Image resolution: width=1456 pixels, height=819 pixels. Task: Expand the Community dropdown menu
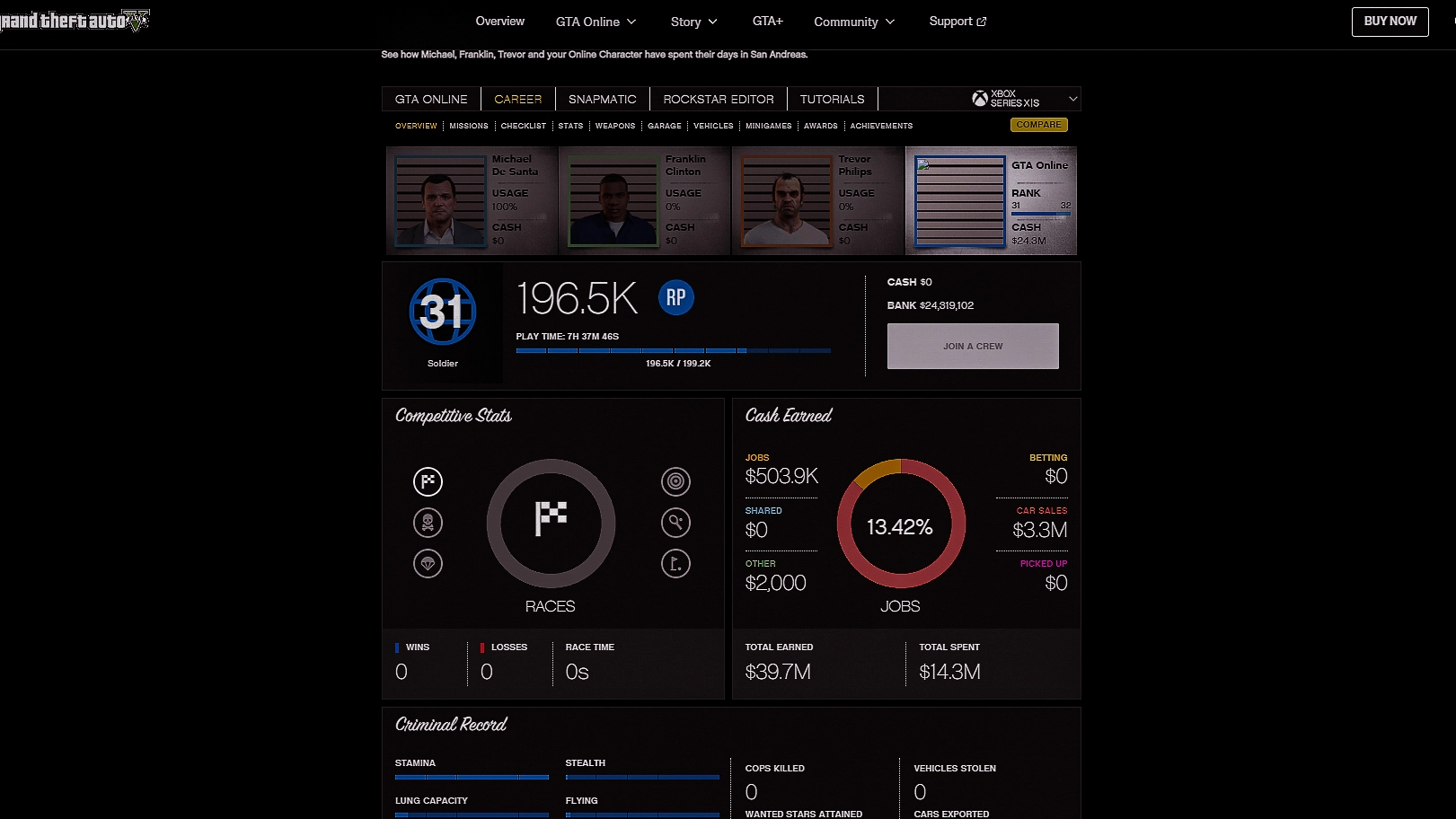tap(853, 22)
